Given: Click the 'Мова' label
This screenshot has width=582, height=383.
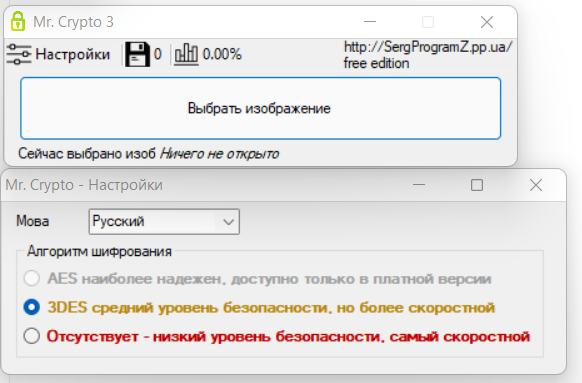Looking at the screenshot, I should [x=33, y=222].
